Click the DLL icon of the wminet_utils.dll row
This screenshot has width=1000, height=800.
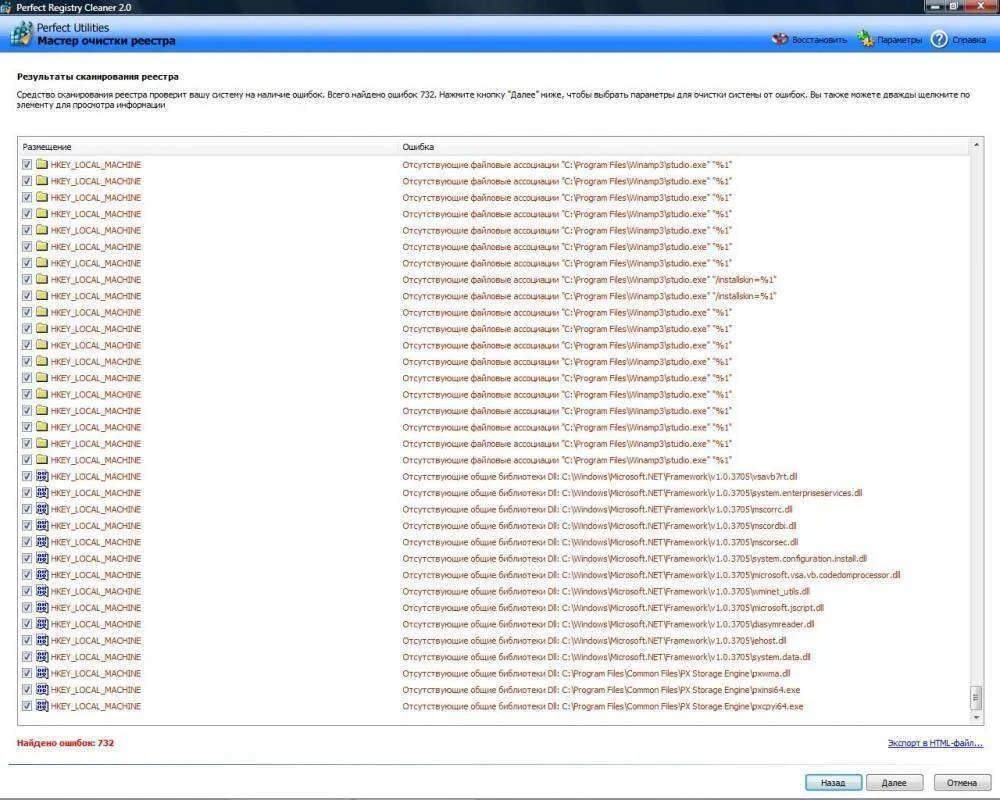click(x=42, y=591)
